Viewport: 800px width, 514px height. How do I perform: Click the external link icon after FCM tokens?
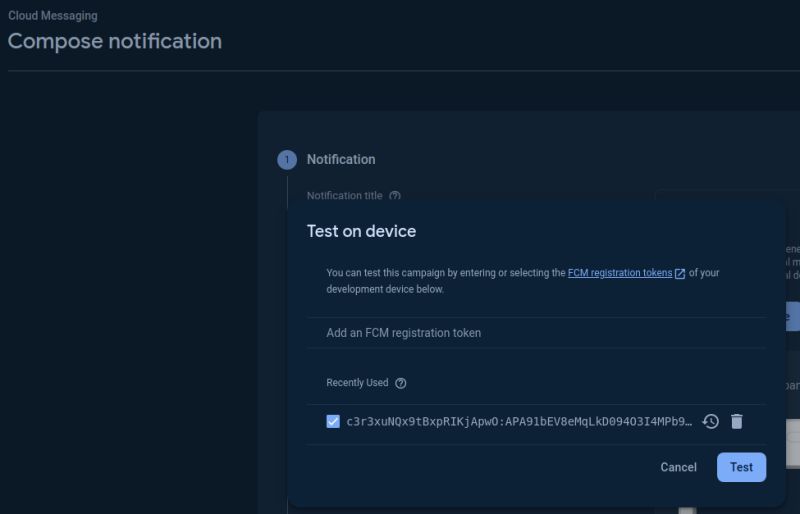[x=680, y=274]
